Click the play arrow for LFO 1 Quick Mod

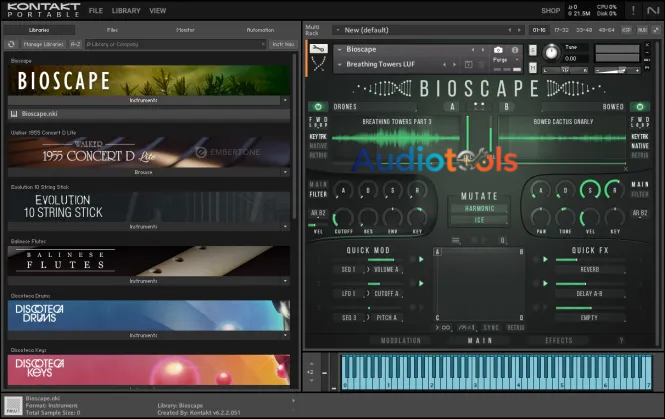click(x=421, y=283)
